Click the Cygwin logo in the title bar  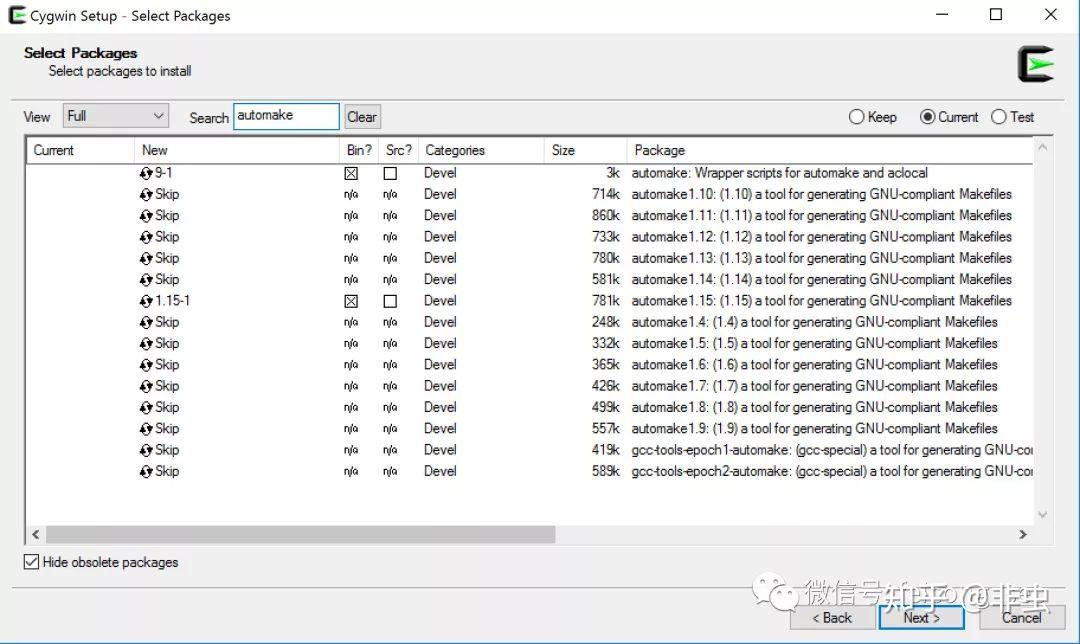pyautogui.click(x=17, y=15)
